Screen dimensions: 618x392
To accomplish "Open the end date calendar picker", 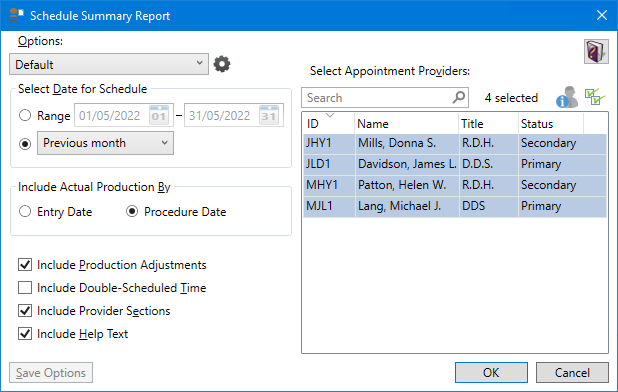I will (269, 115).
